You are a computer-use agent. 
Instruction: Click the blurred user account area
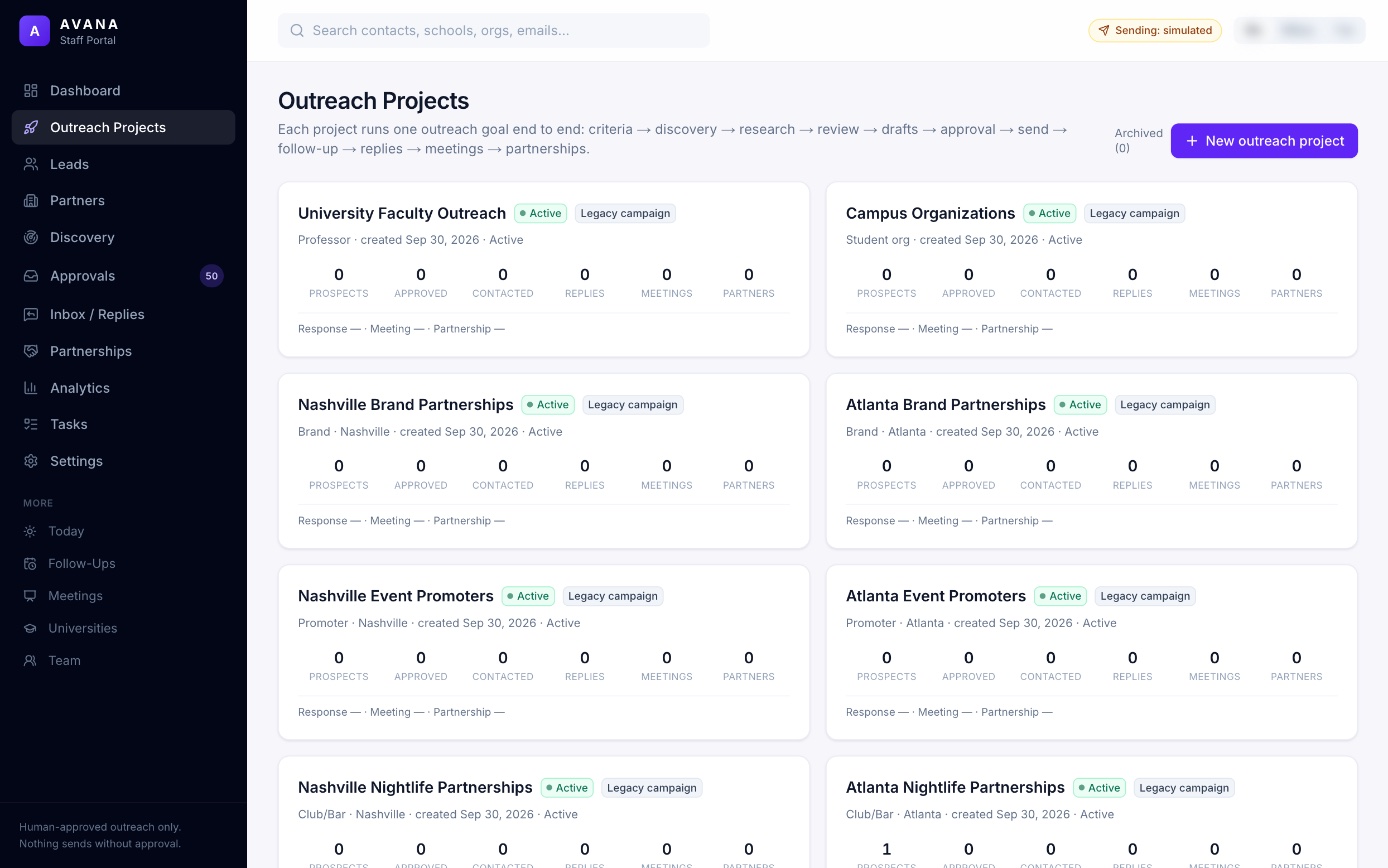pyautogui.click(x=1299, y=30)
